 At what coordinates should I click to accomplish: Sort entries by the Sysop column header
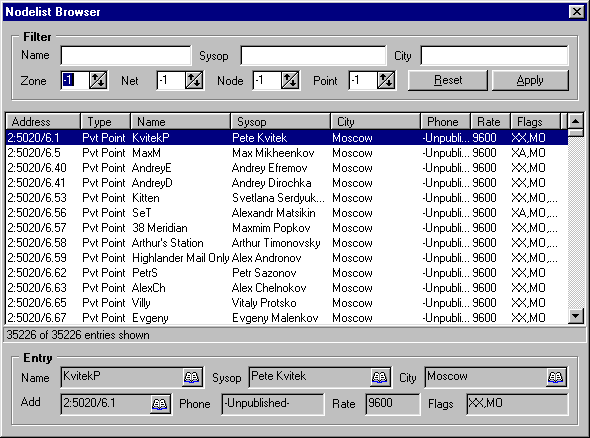tap(281, 122)
